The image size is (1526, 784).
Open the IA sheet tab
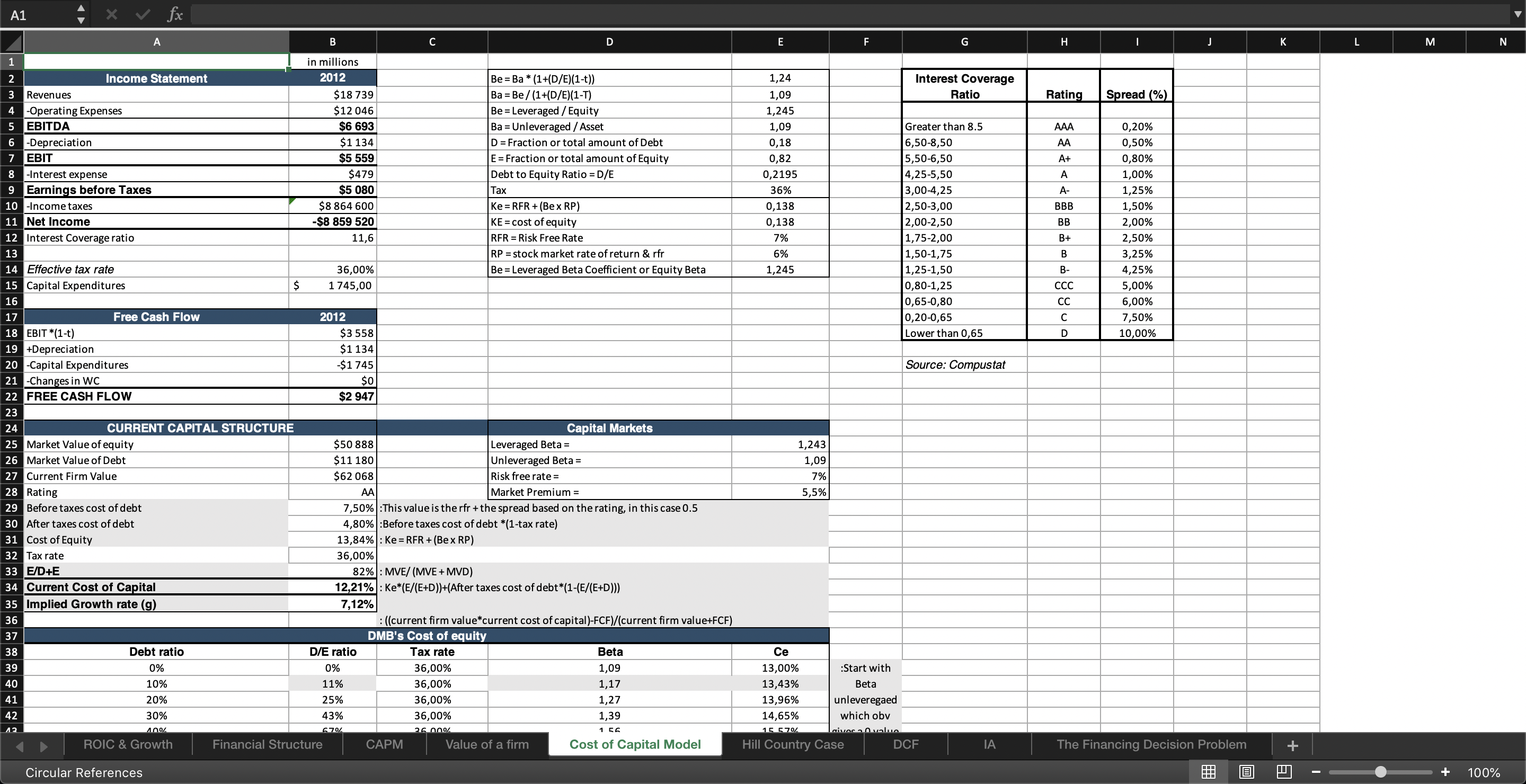pyautogui.click(x=989, y=744)
